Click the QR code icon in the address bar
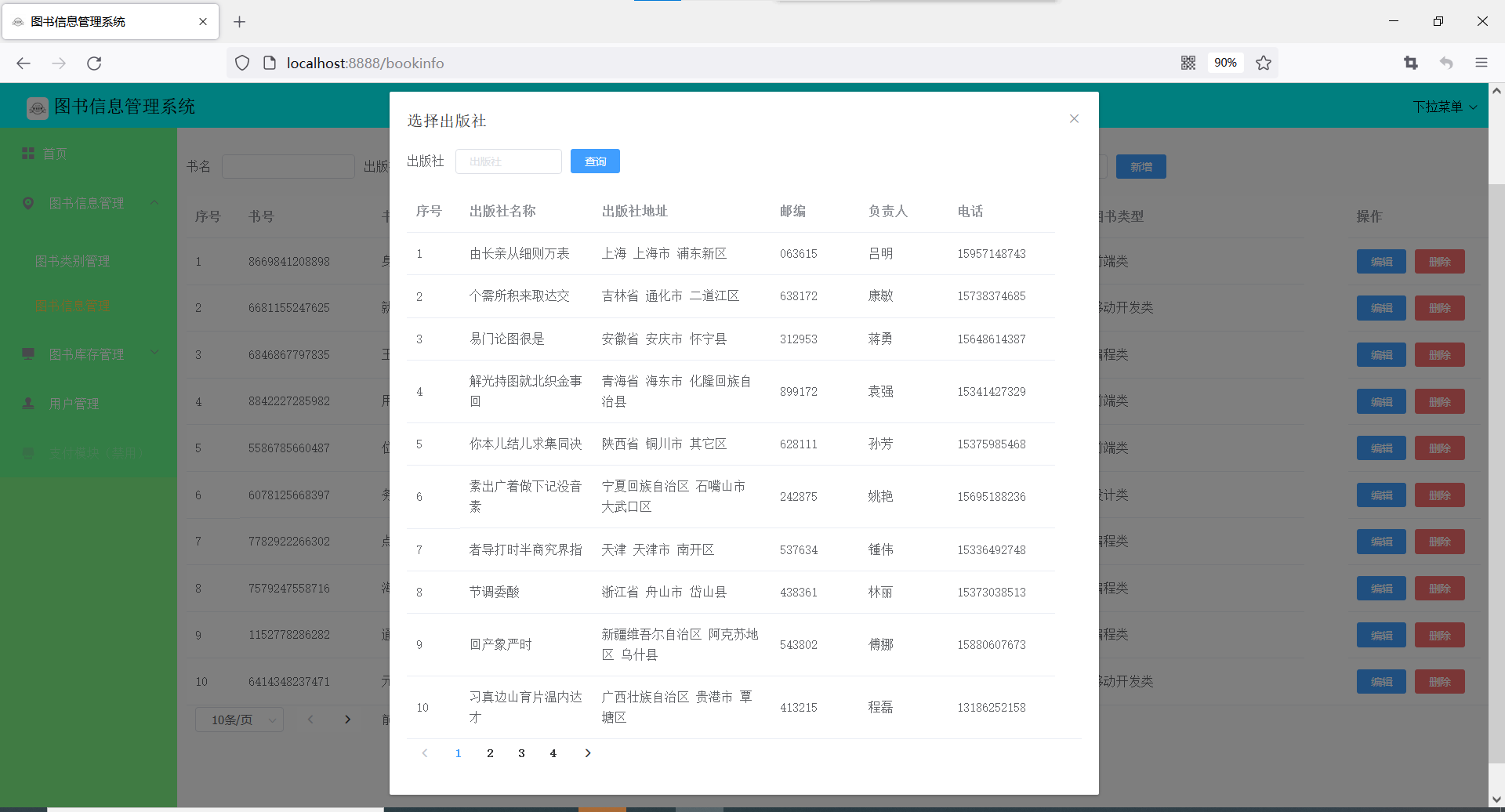This screenshot has width=1505, height=812. tap(1188, 63)
